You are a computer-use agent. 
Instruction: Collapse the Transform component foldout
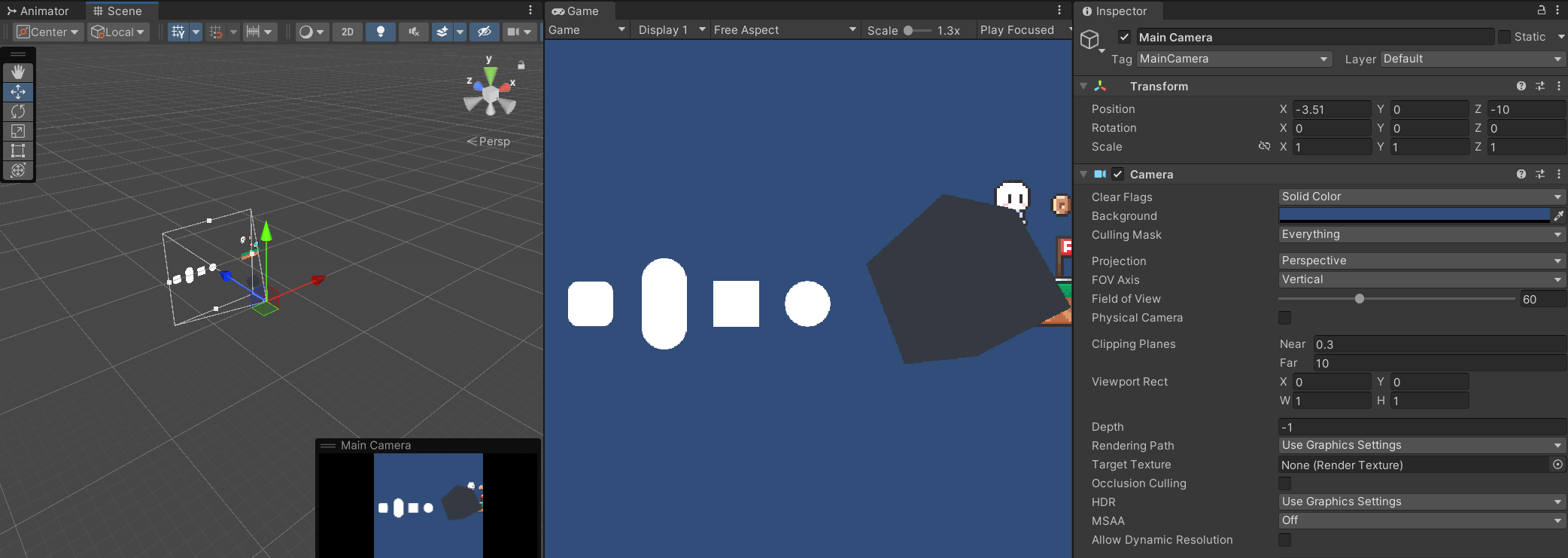tap(1083, 86)
